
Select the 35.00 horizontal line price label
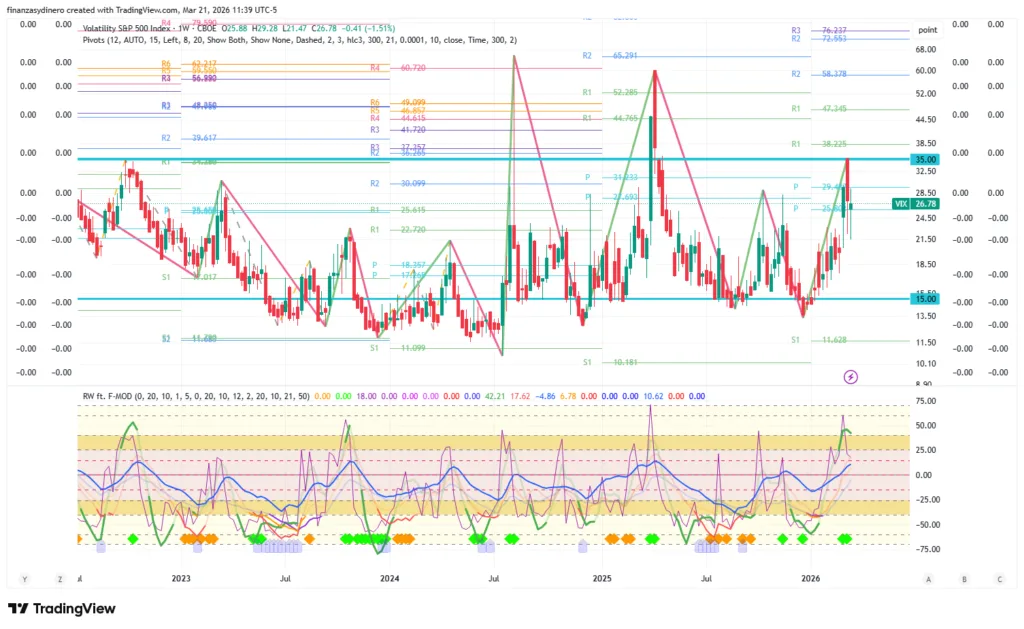pos(924,159)
